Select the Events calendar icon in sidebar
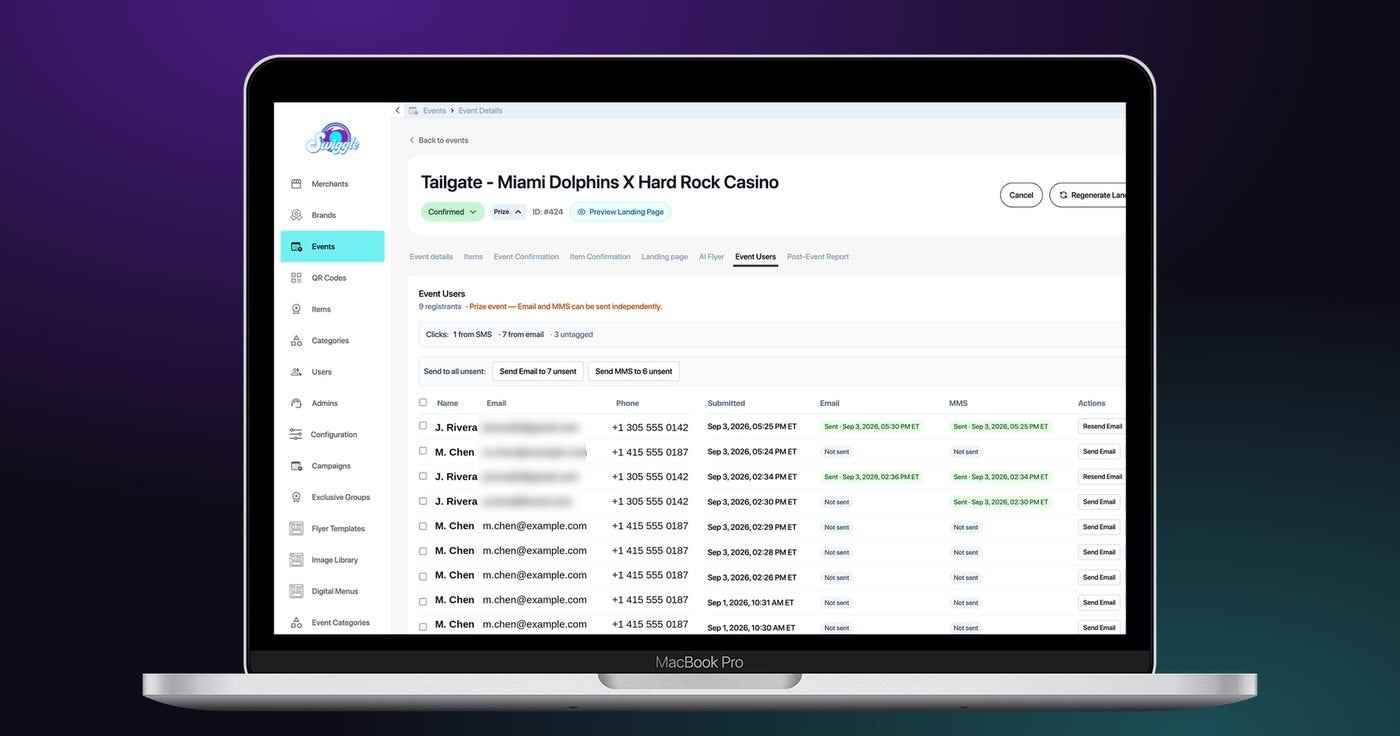Viewport: 1400px width, 736px height. coord(296,247)
